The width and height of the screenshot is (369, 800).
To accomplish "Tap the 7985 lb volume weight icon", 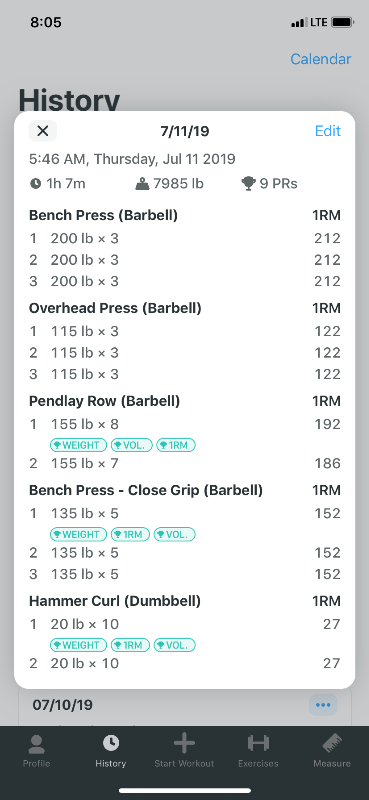I will coord(142,184).
